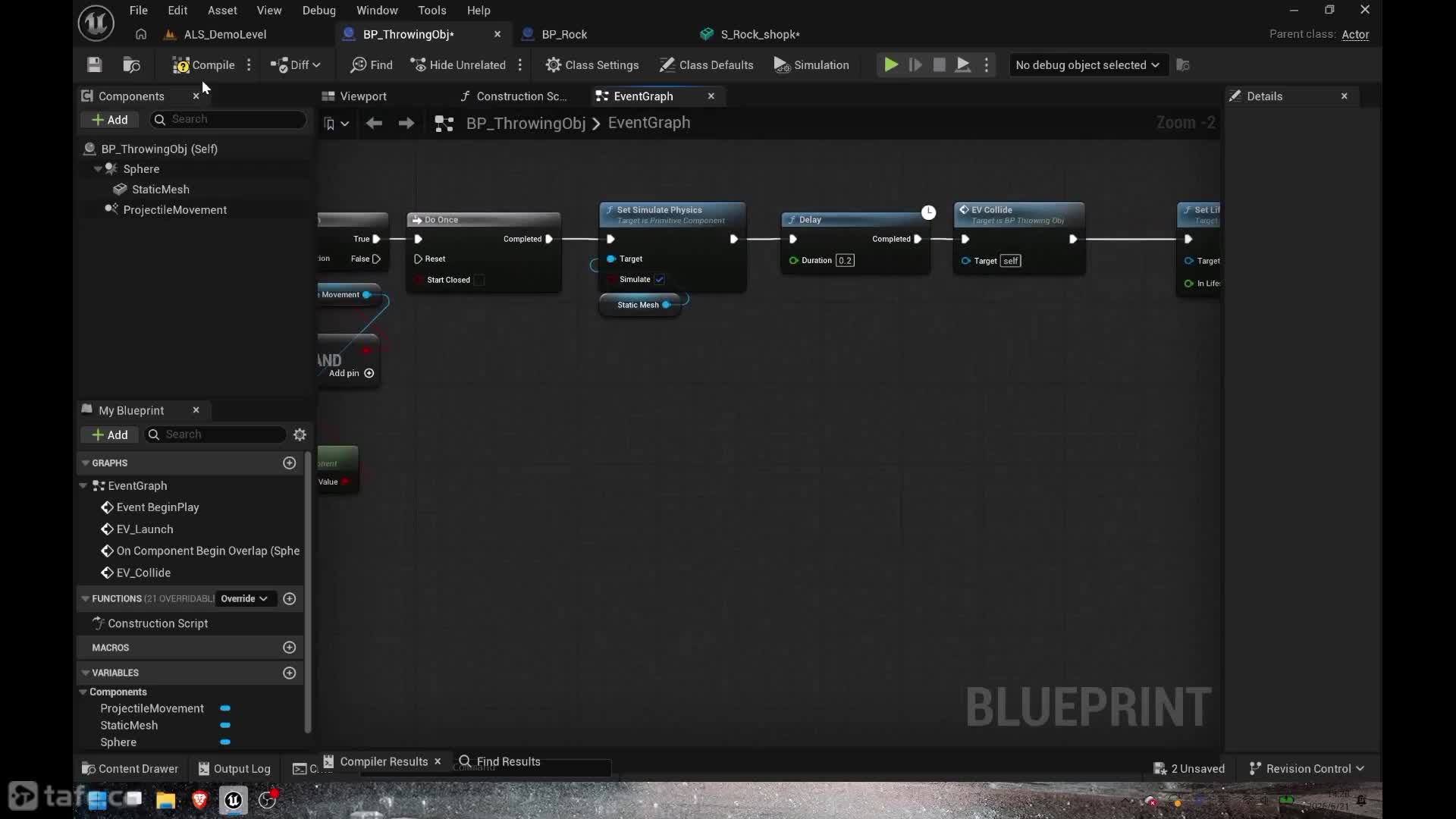Open the Actor parent class link

pyautogui.click(x=1355, y=35)
